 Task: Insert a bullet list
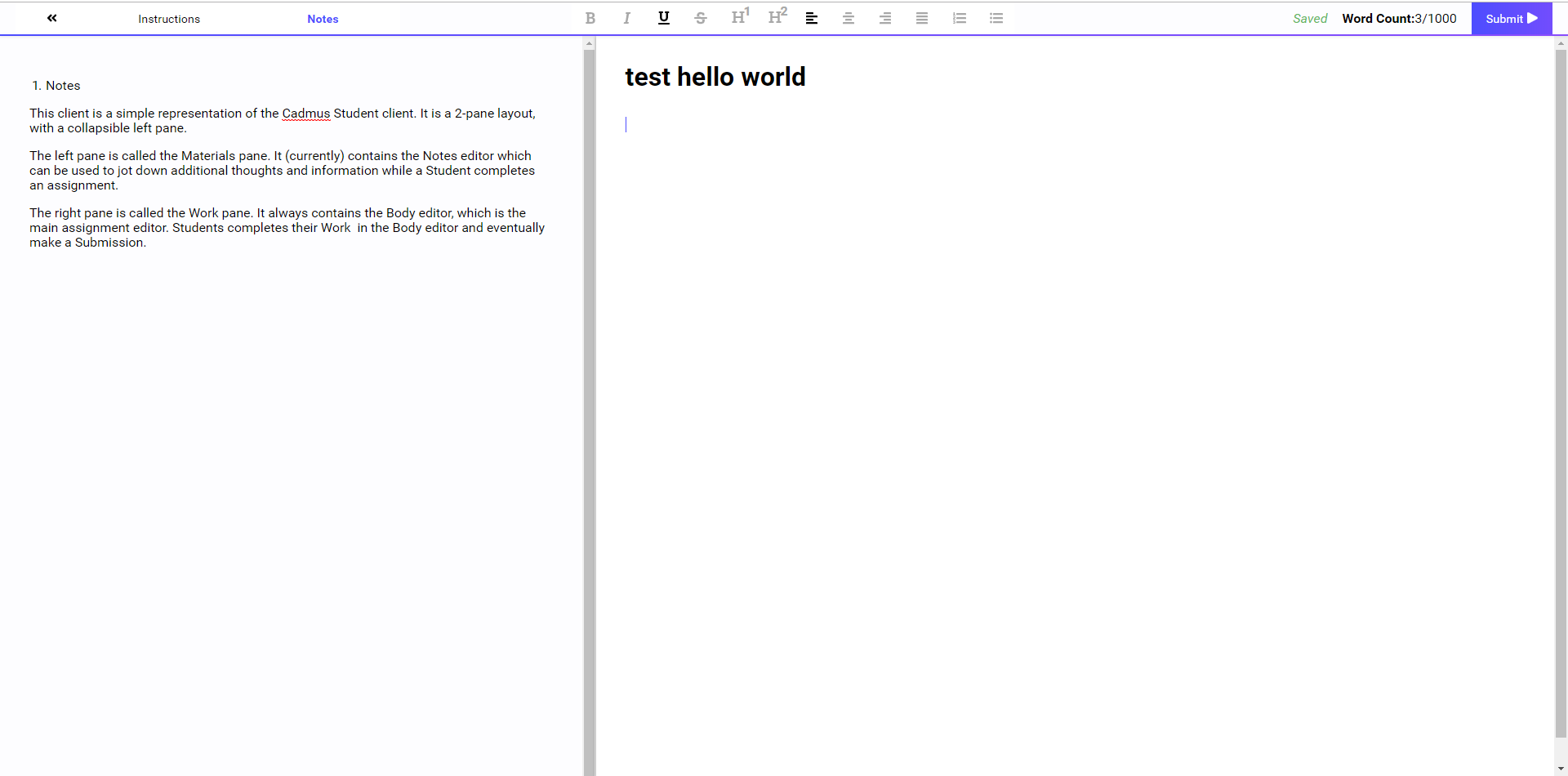996,18
